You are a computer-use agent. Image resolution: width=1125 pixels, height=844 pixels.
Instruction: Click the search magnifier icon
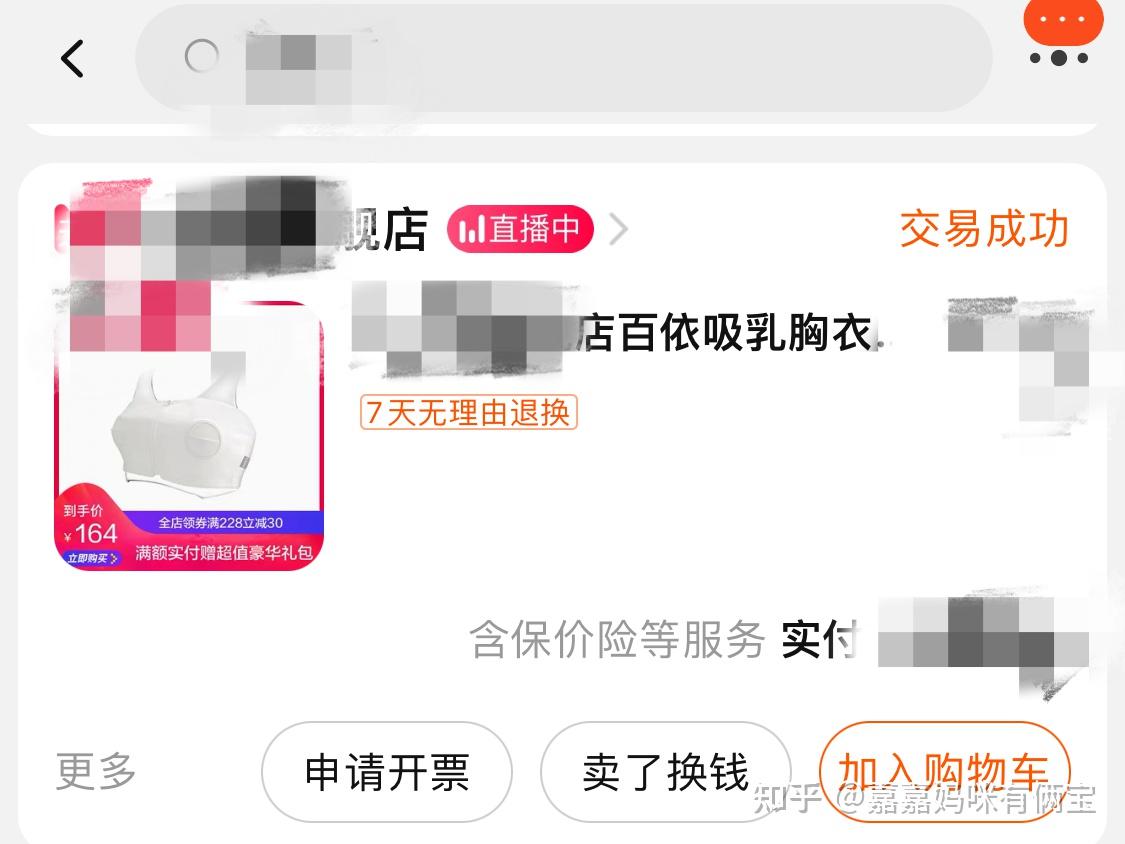(x=202, y=56)
